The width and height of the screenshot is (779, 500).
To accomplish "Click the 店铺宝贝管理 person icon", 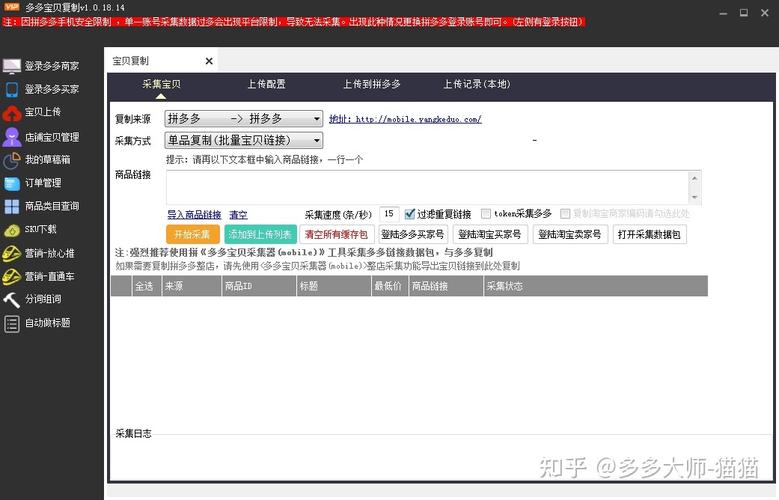I will pos(11,137).
